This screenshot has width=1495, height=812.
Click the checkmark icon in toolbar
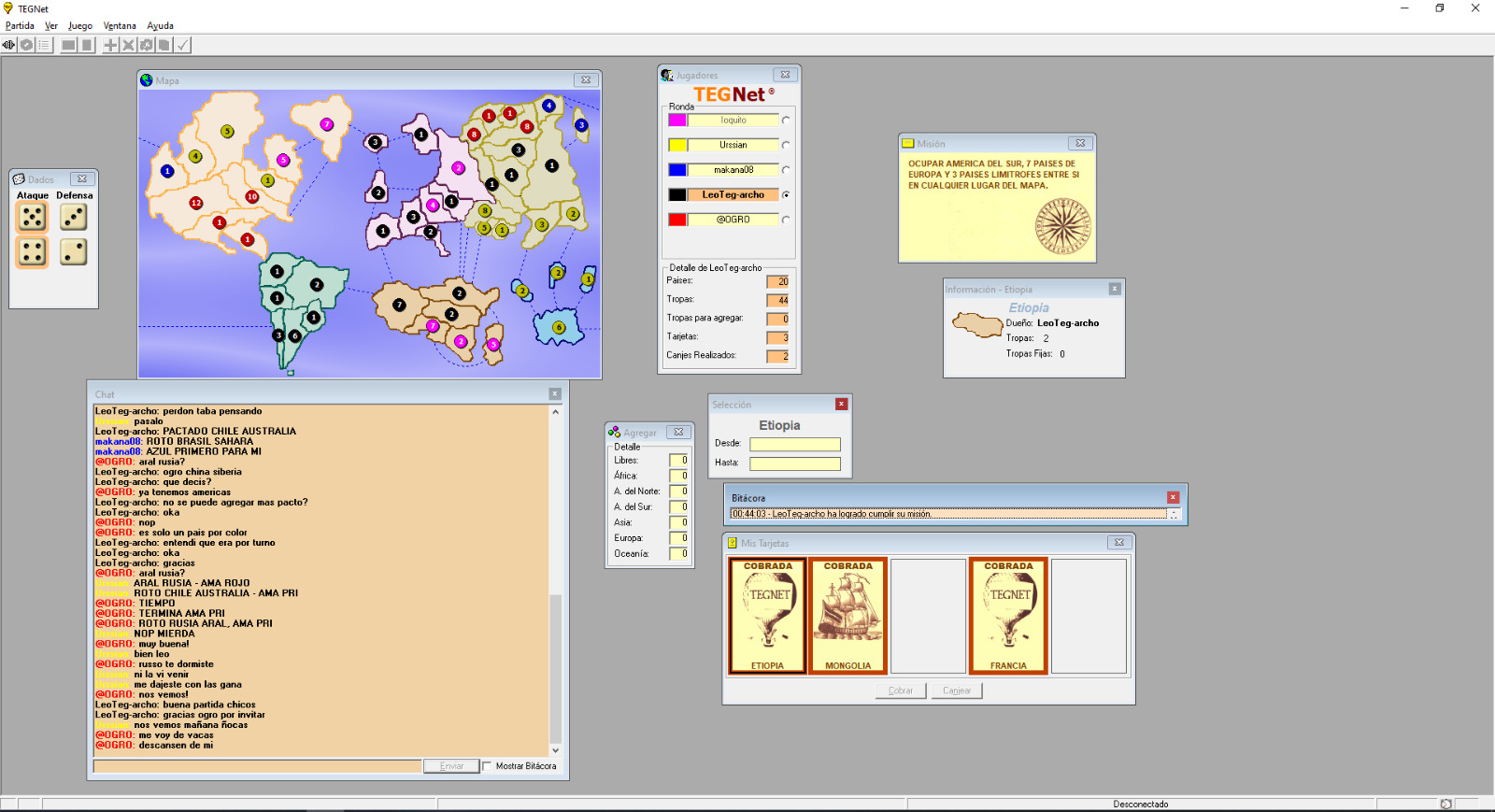tap(183, 45)
